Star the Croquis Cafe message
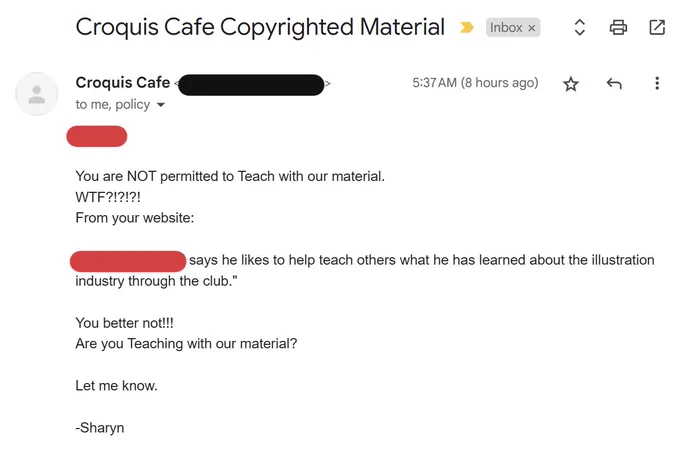This screenshot has width=680, height=453. coord(571,83)
